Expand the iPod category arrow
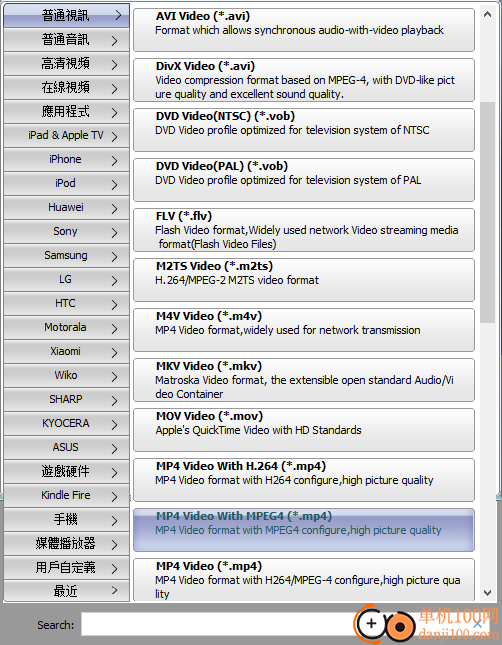This screenshot has height=645, width=502. (x=114, y=184)
